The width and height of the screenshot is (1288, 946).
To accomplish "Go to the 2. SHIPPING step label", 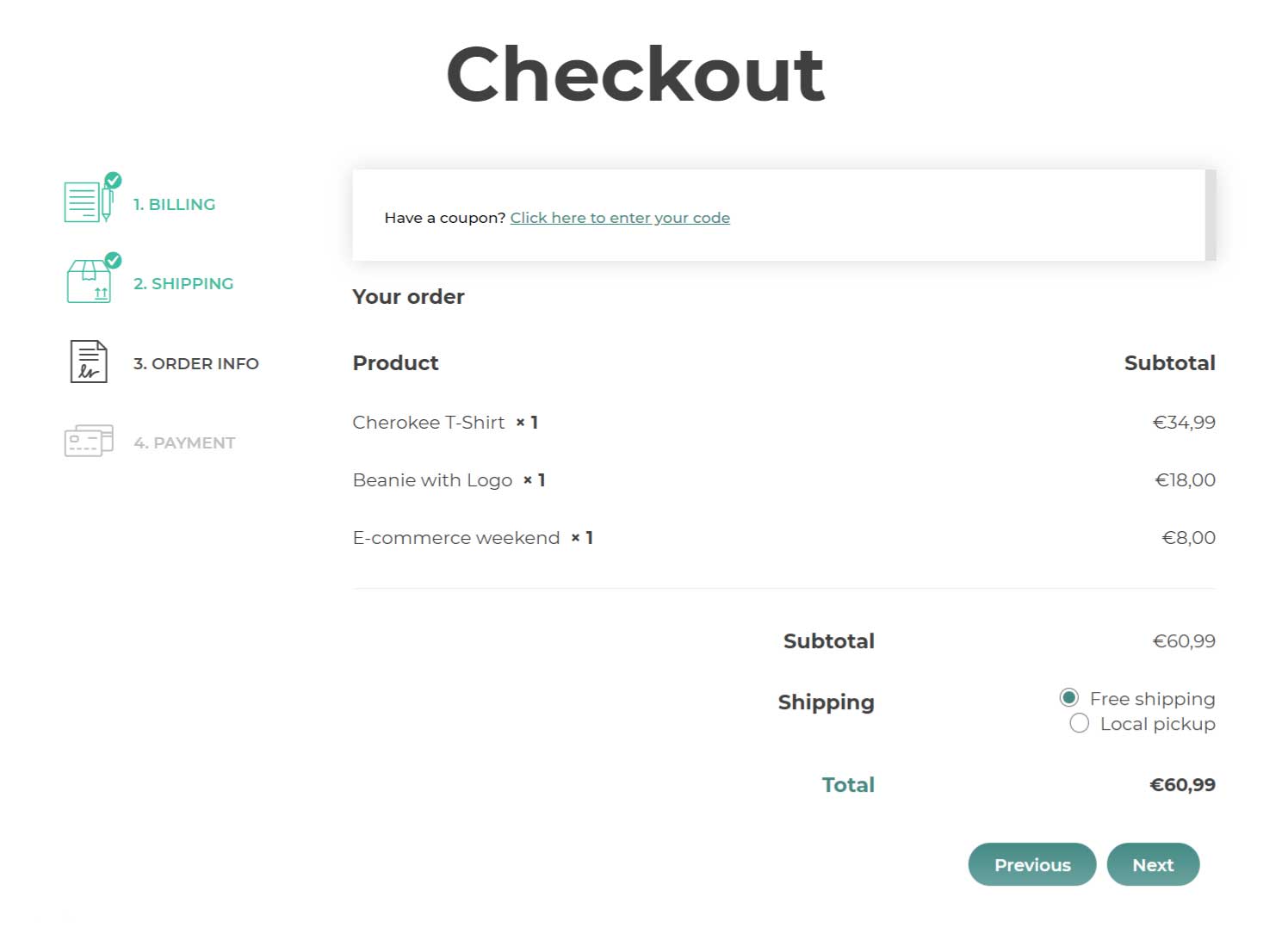I will coord(183,284).
